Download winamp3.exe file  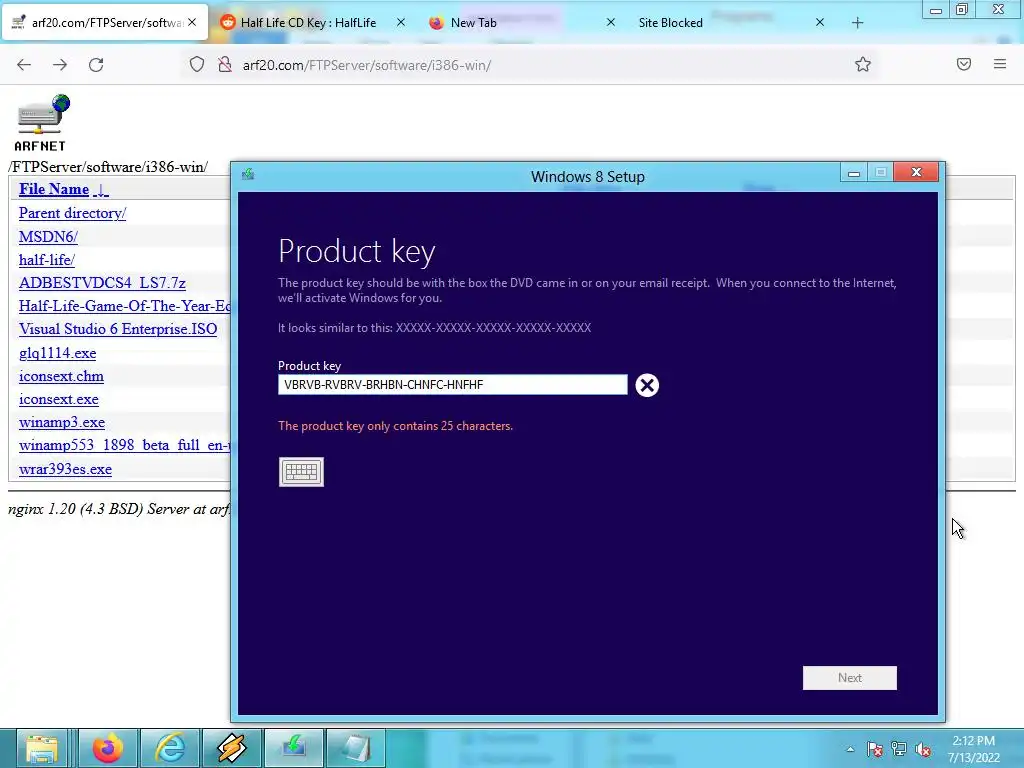(x=62, y=423)
